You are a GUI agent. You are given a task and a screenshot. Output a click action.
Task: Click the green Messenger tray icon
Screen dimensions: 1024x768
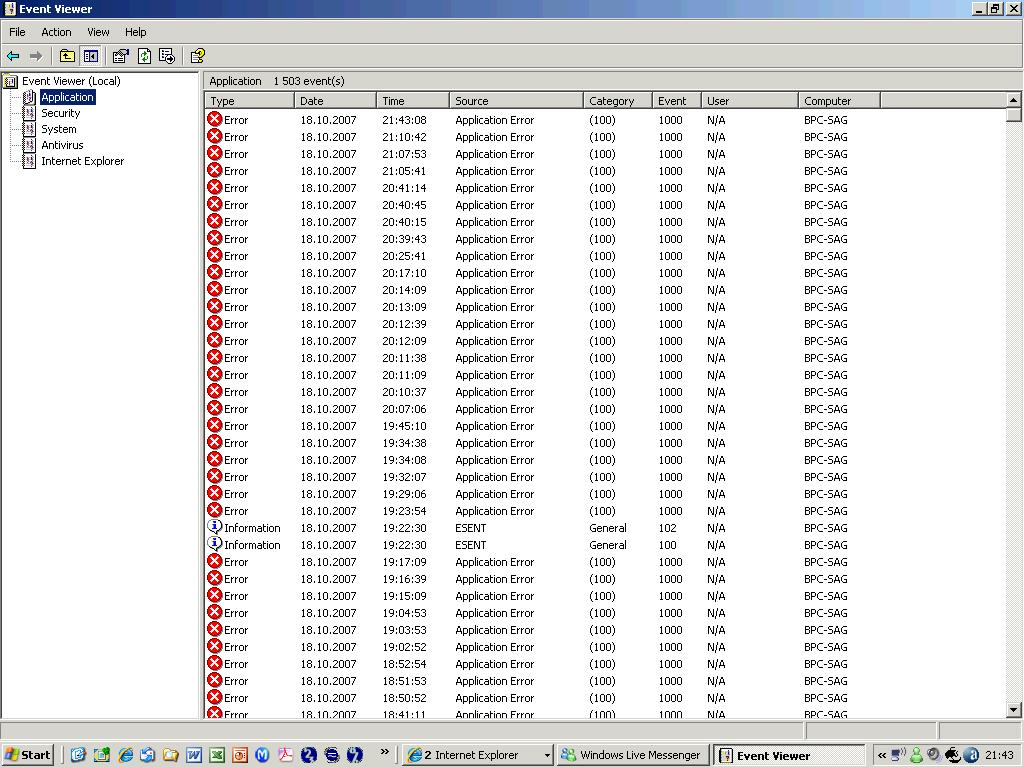coord(916,755)
